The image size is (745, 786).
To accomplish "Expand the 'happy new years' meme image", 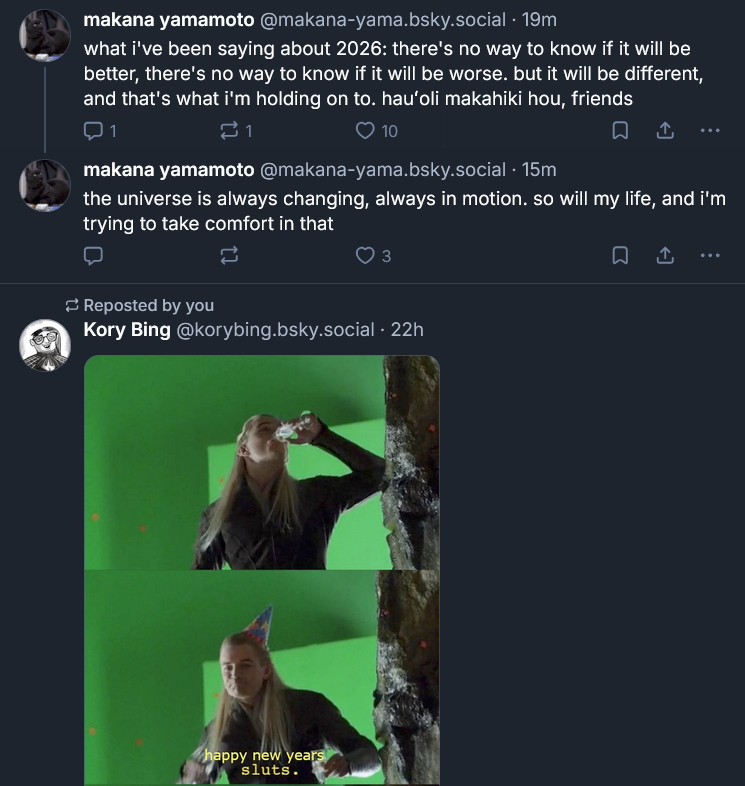I will click(x=262, y=570).
